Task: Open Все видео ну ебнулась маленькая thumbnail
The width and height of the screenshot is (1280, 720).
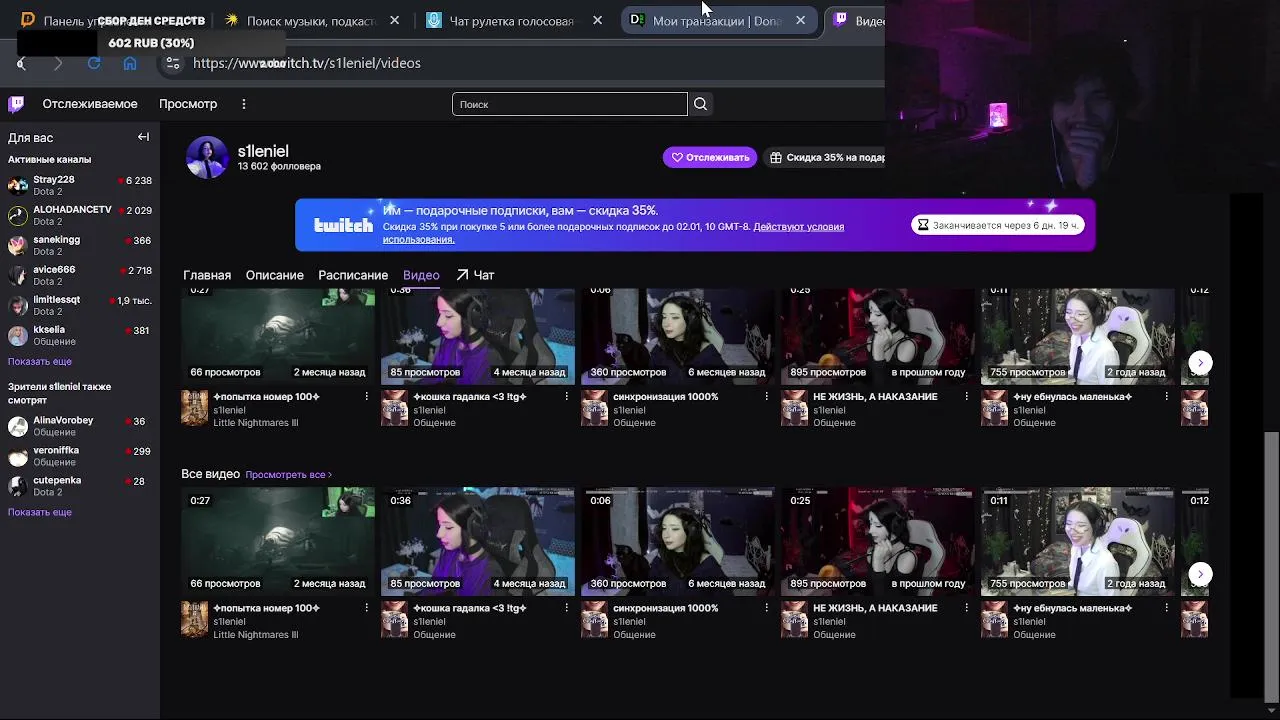Action: (x=1078, y=541)
